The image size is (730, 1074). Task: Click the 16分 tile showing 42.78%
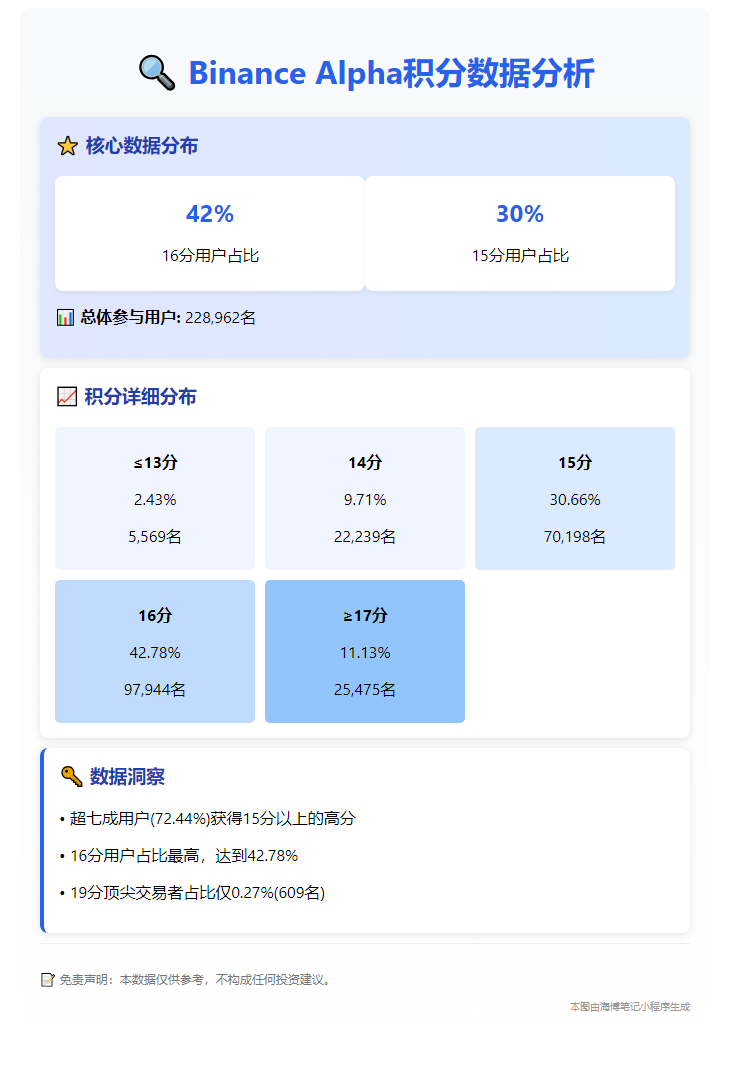coord(155,651)
